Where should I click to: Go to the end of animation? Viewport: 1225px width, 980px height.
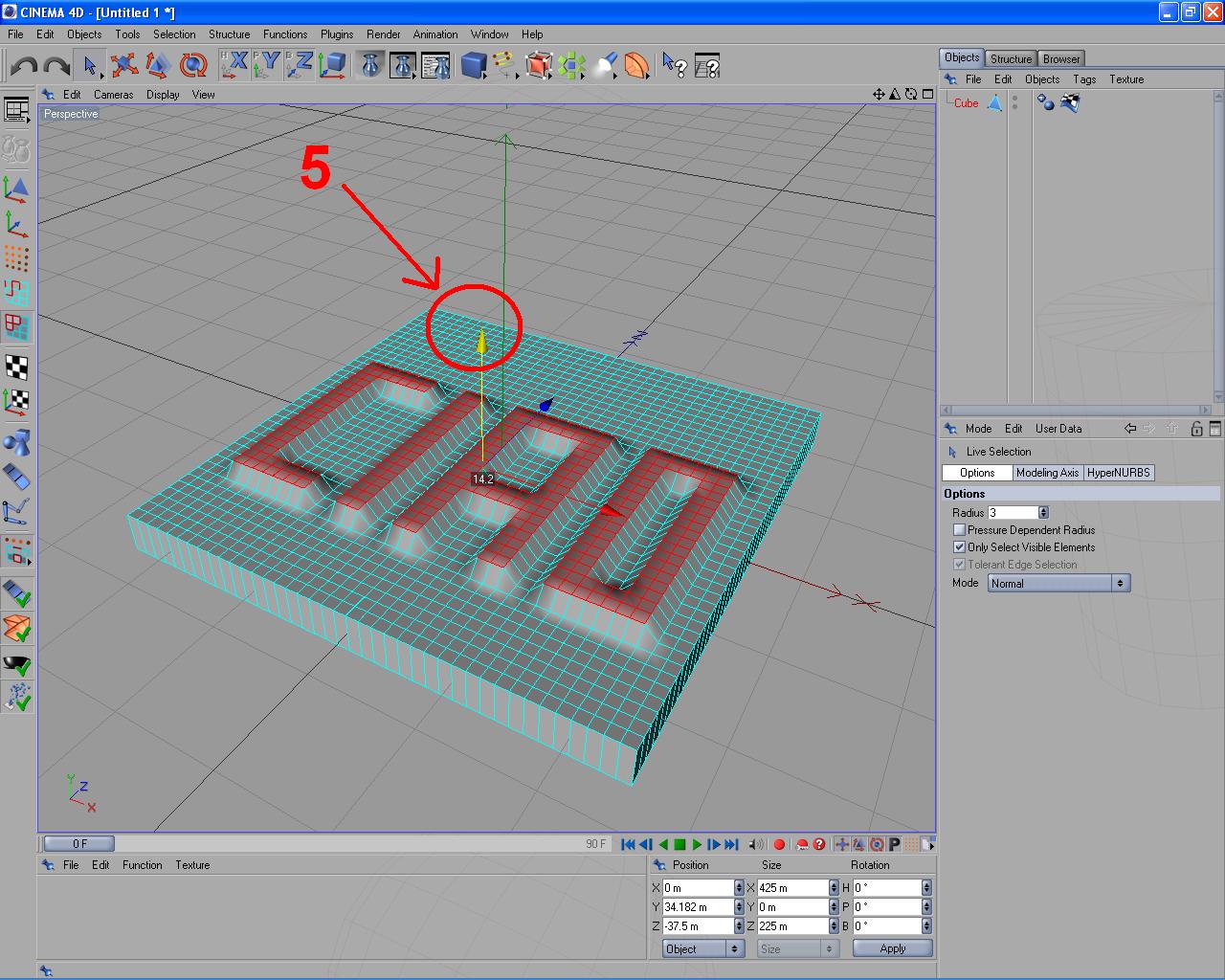[732, 844]
